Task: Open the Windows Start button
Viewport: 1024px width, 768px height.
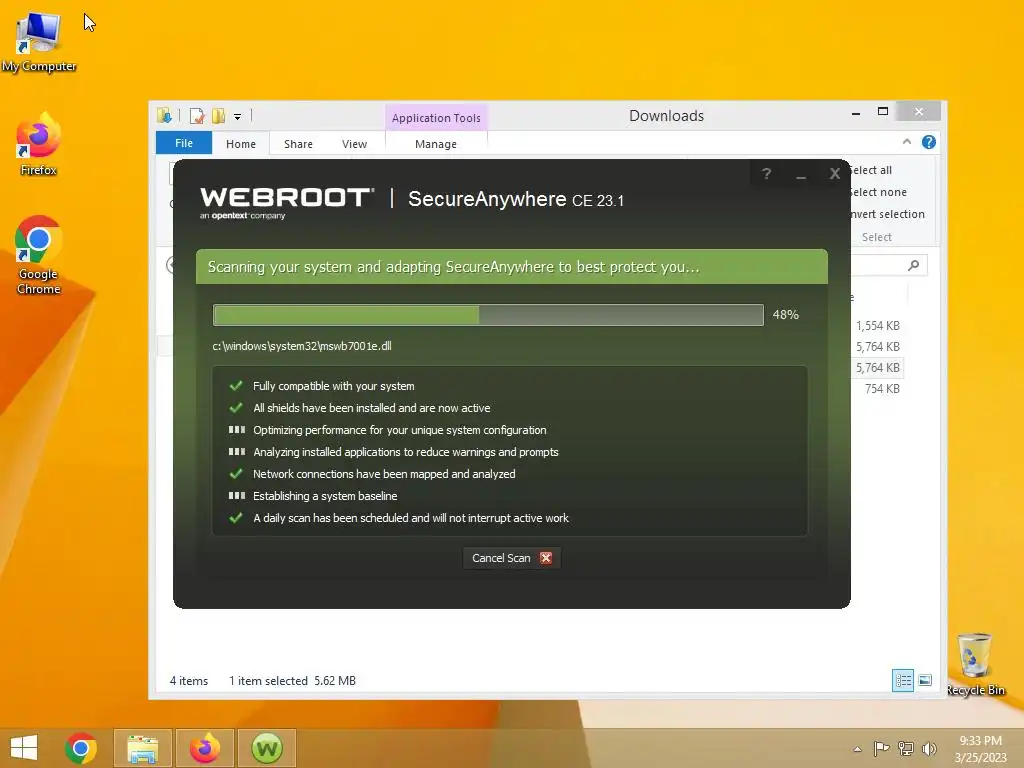Action: click(24, 748)
